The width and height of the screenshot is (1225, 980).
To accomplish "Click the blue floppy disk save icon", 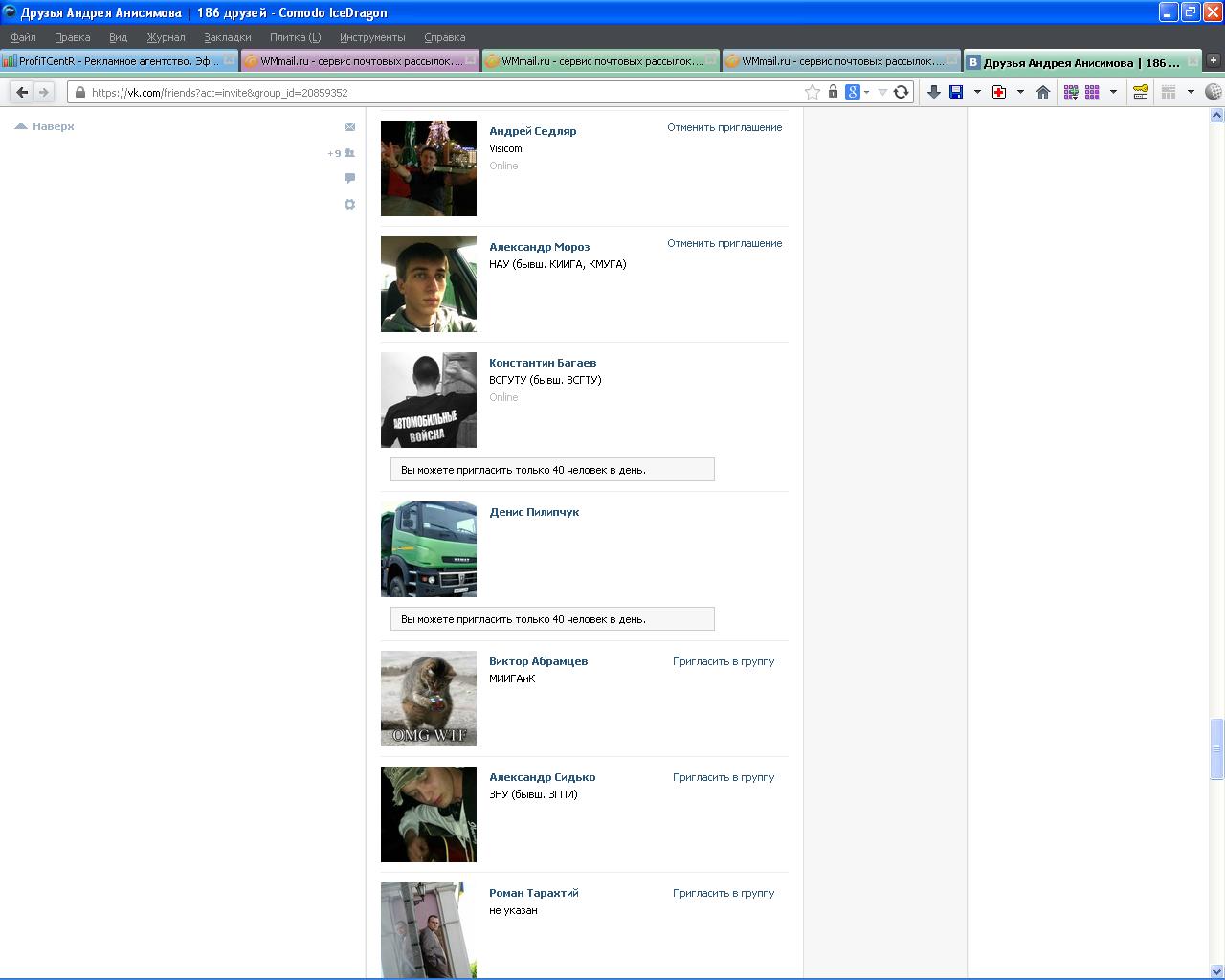I will click(x=956, y=92).
